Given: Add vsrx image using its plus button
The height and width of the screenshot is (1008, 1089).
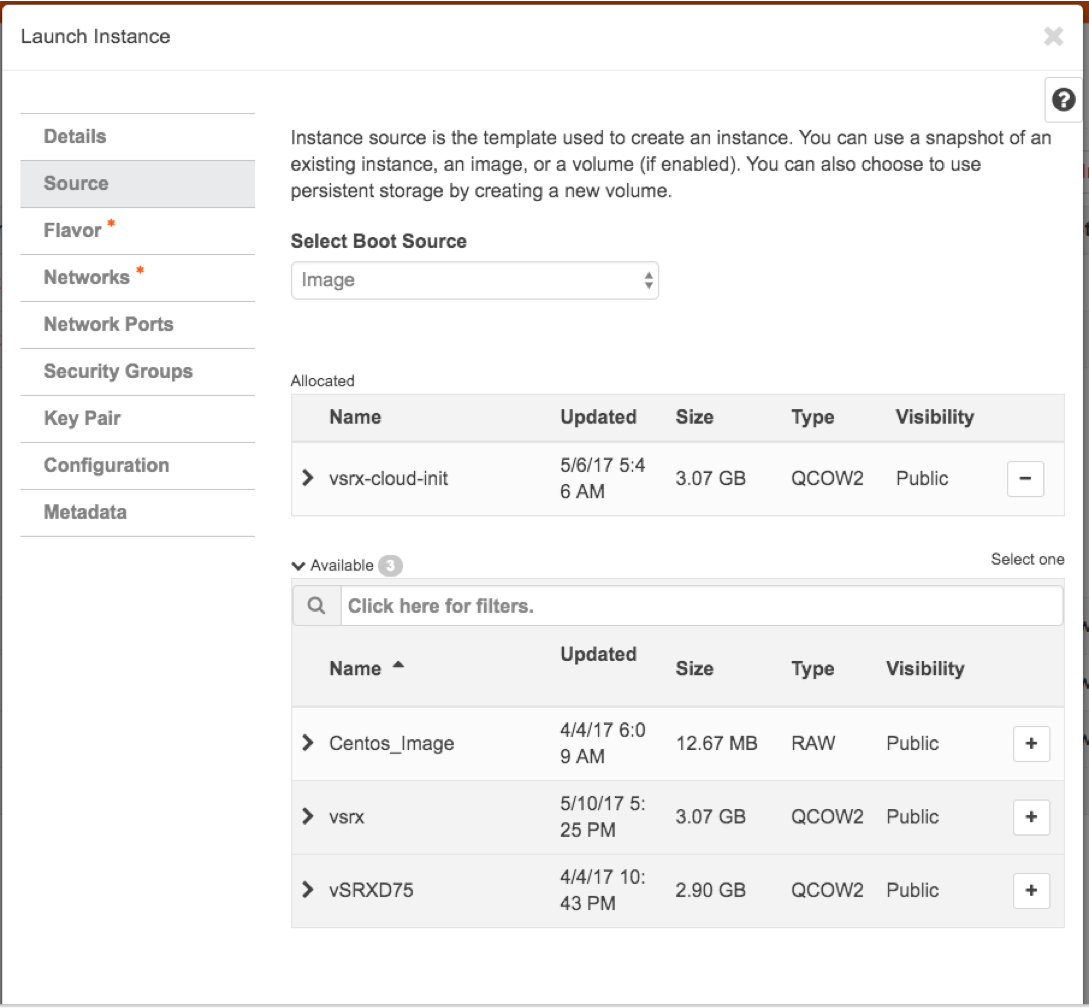Looking at the screenshot, I should point(1031,817).
